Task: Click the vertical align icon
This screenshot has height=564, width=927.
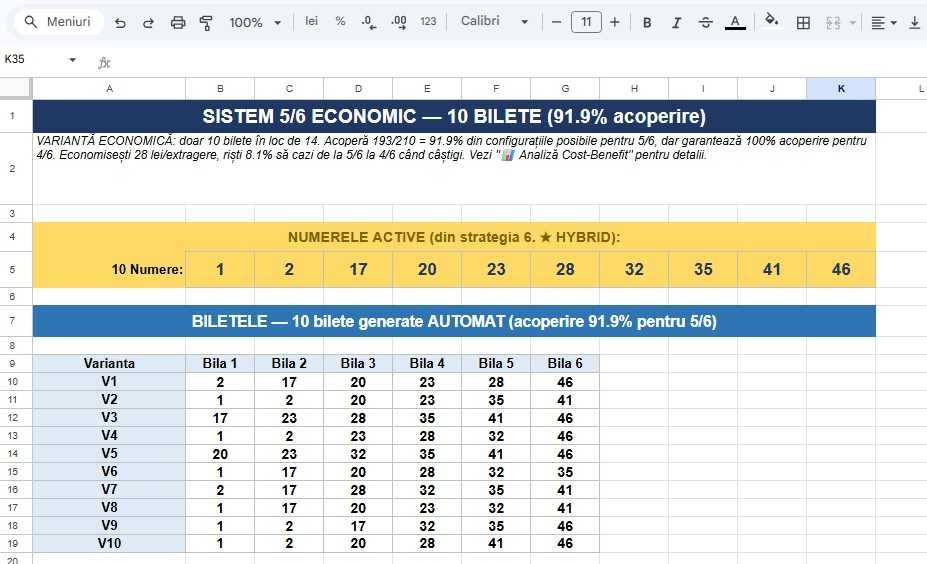Action: [914, 22]
